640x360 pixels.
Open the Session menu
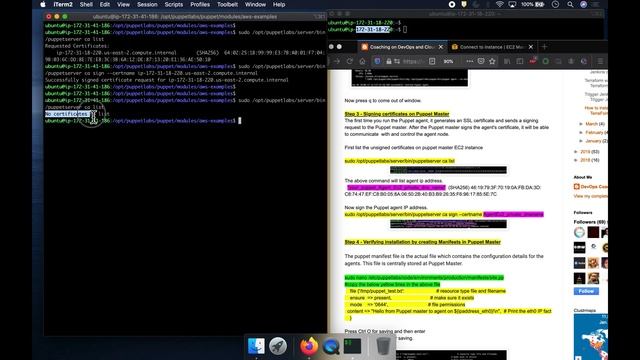pos(147,4)
